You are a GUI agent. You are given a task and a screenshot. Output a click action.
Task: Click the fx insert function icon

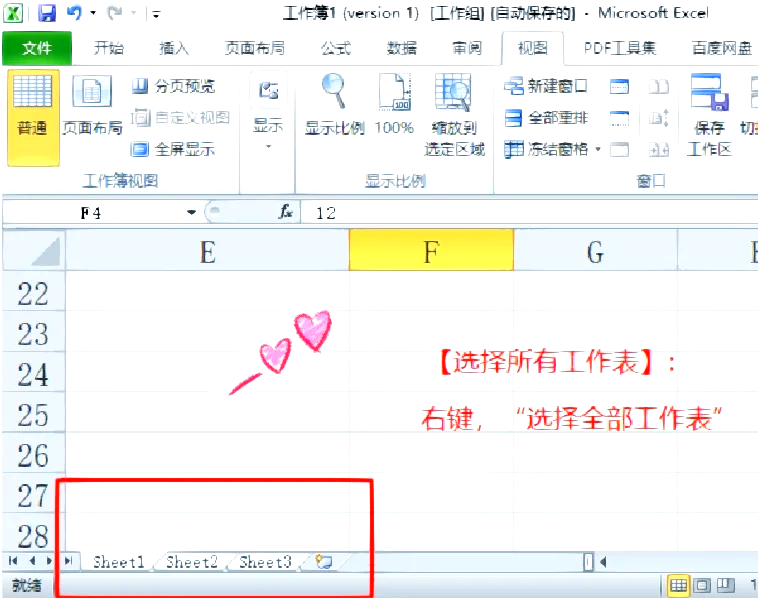(286, 212)
